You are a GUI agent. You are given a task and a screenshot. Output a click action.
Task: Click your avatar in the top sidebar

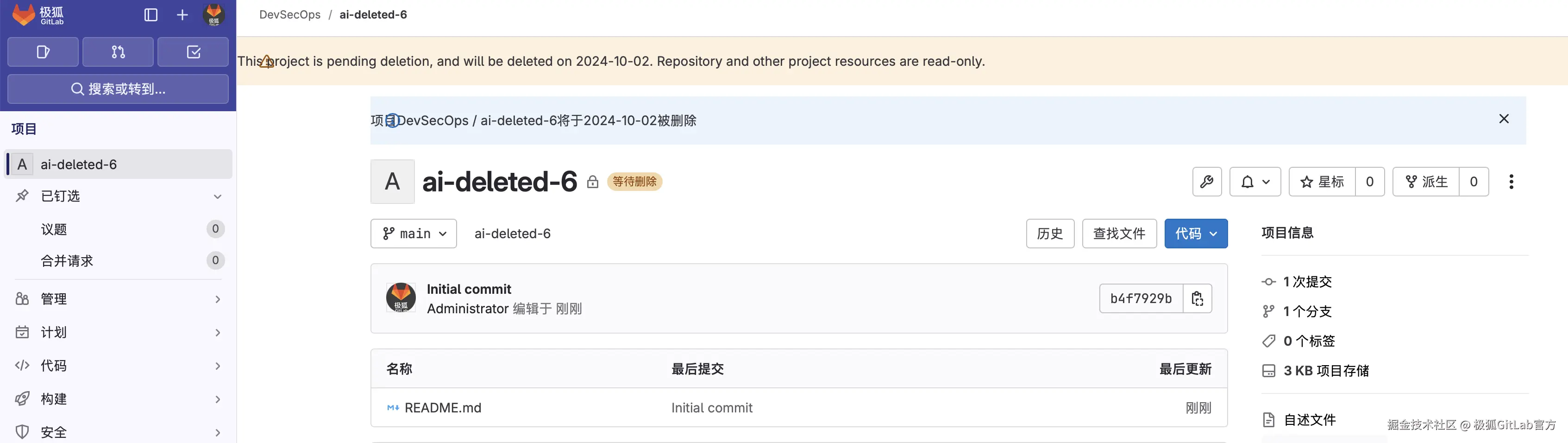click(x=213, y=15)
